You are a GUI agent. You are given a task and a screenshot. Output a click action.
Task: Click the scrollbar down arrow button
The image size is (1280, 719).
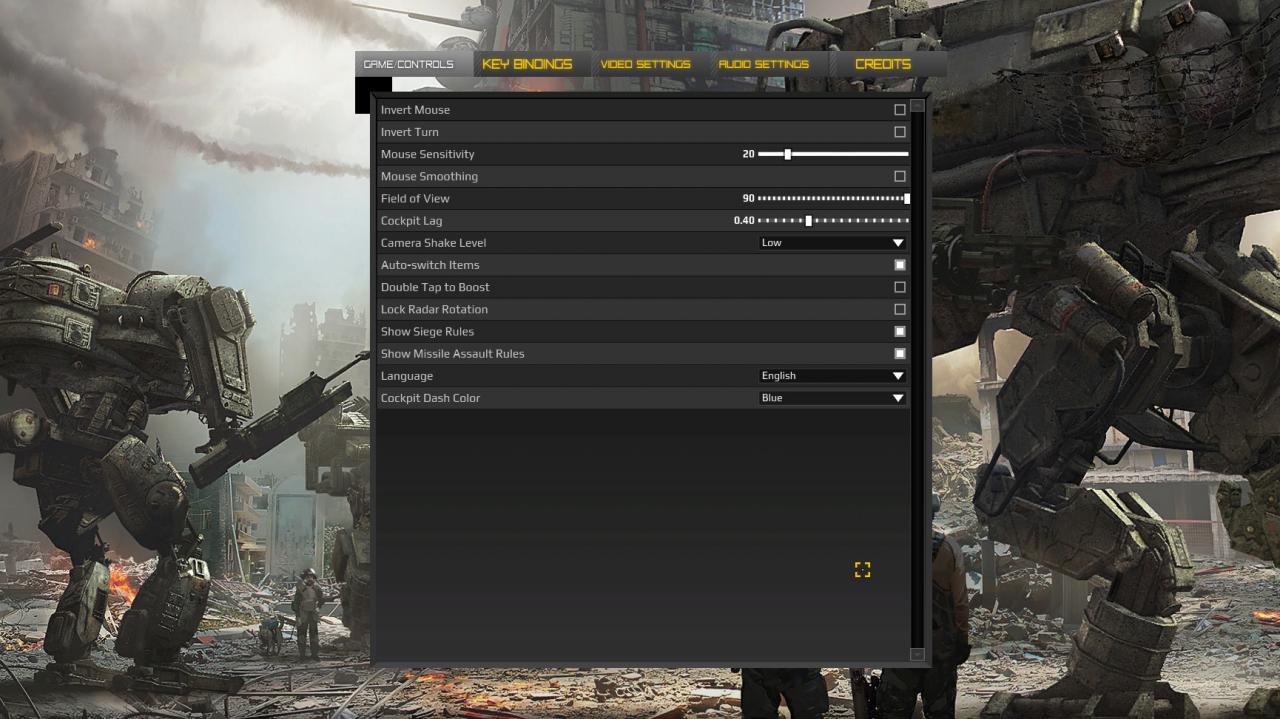[917, 654]
